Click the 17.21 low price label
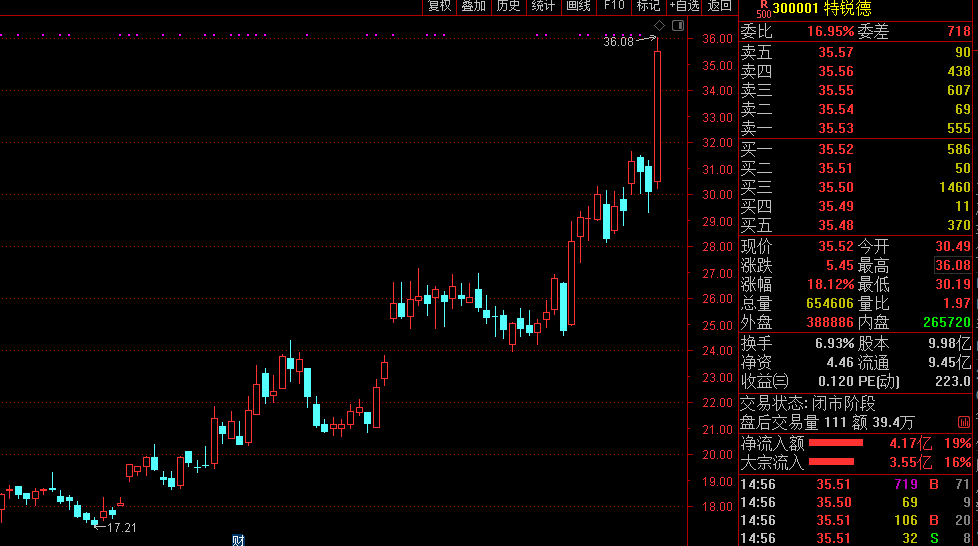Image resolution: width=978 pixels, height=546 pixels. 121,527
